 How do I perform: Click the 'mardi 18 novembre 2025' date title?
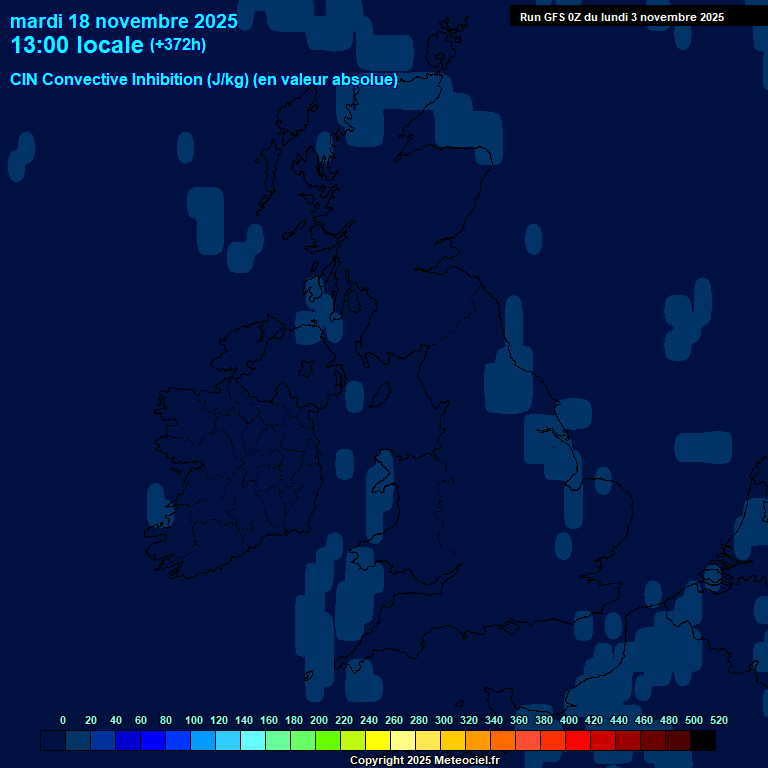pos(124,21)
